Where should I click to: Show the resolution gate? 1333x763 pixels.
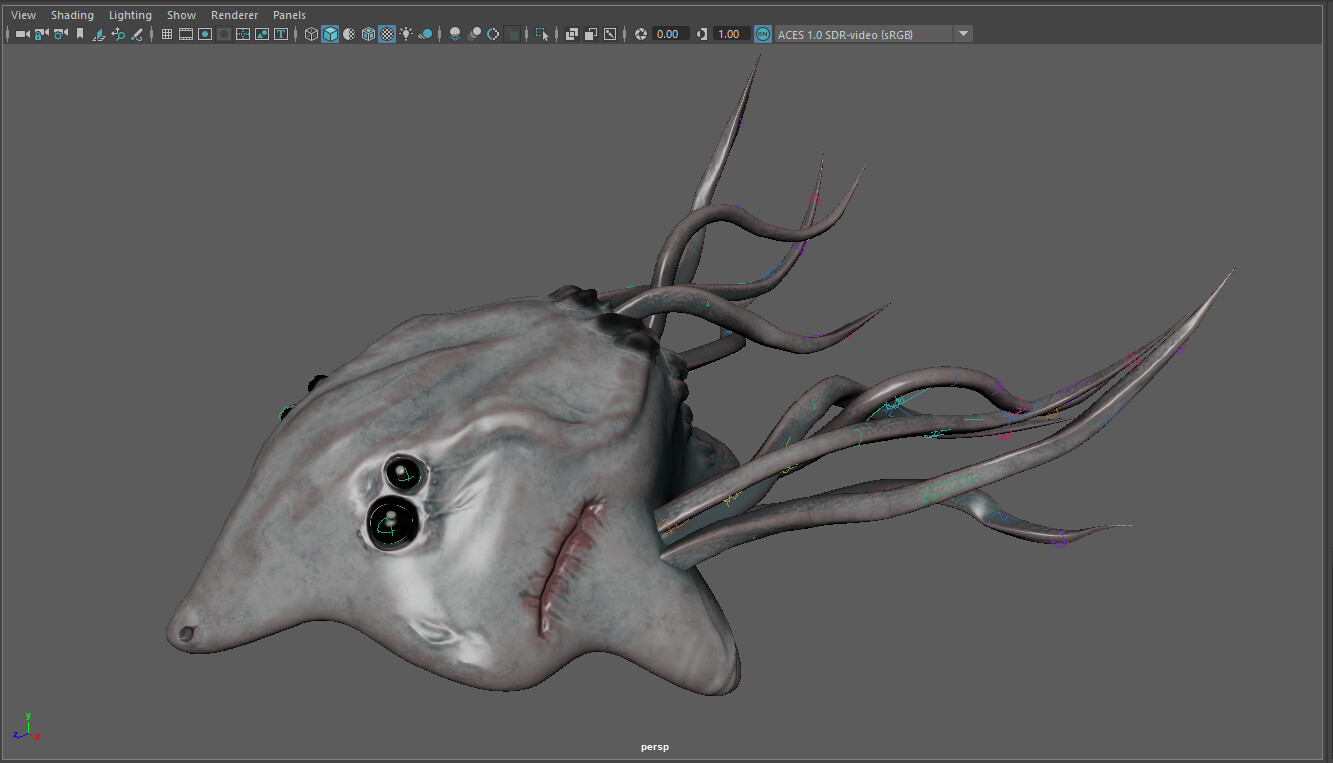[x=205, y=33]
